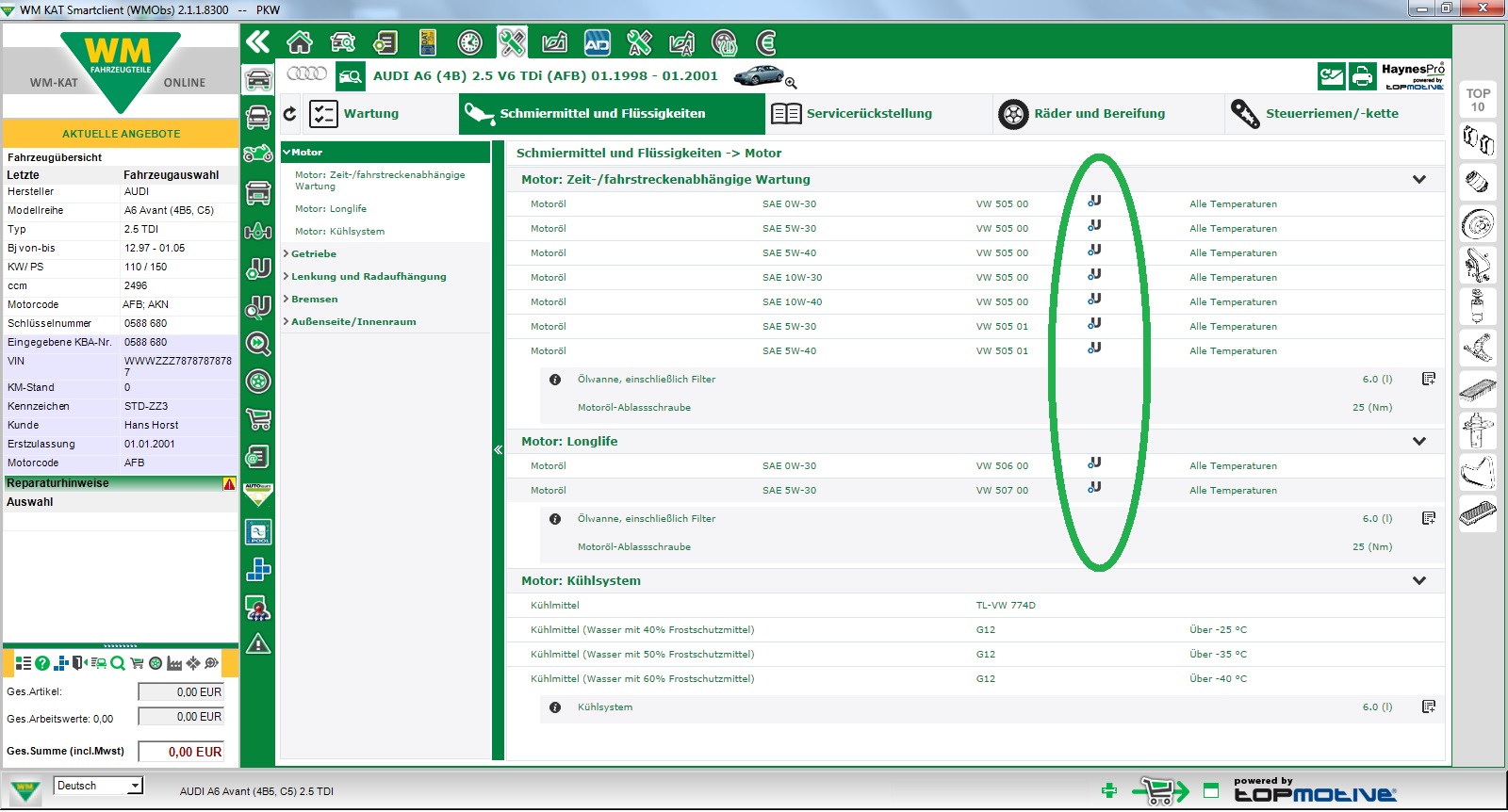The height and width of the screenshot is (812, 1508).
Task: Collapse the Motor: Longlife section
Action: click(x=1419, y=441)
